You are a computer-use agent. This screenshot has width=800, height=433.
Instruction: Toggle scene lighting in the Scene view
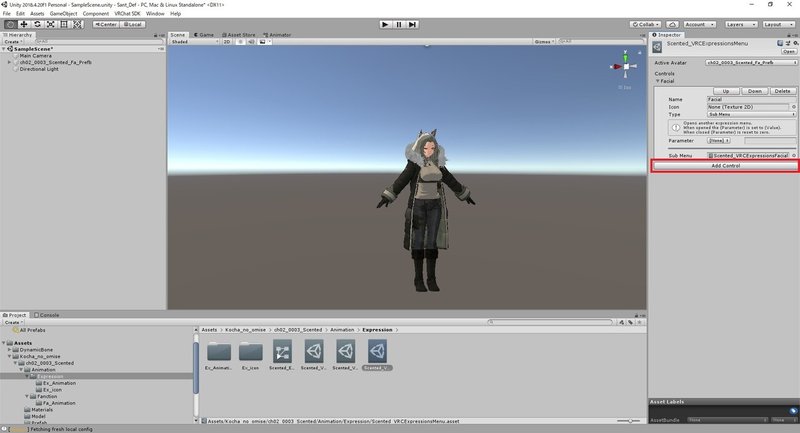click(240, 42)
